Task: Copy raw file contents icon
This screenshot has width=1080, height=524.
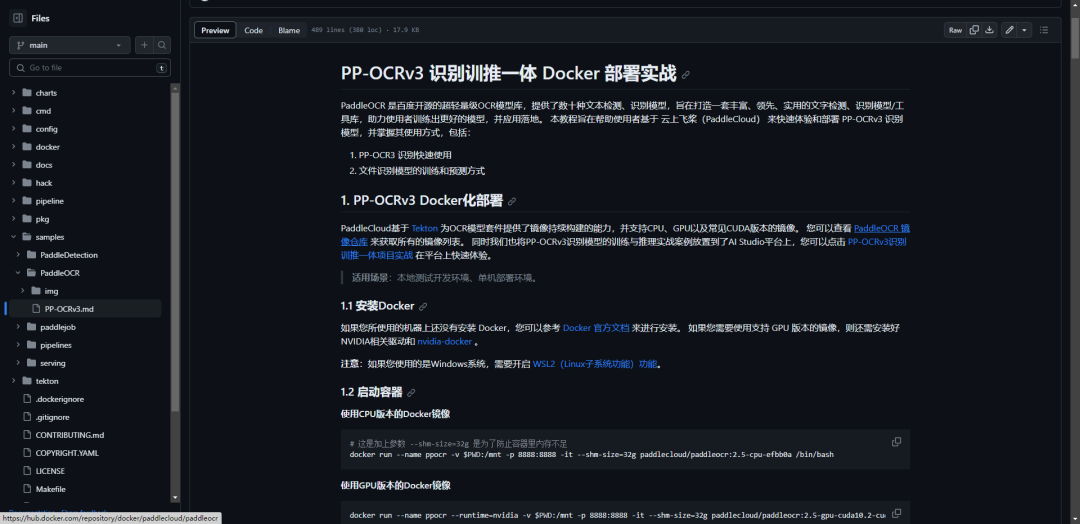Action: (x=974, y=30)
